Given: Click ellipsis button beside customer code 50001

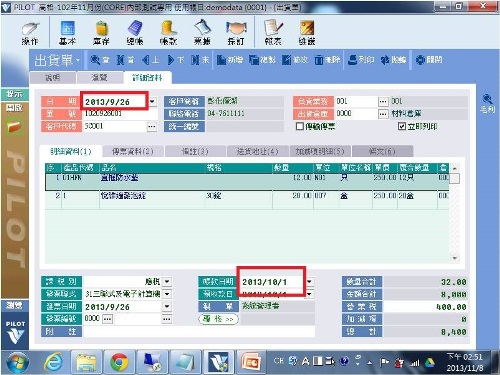Looking at the screenshot, I should click(152, 127).
